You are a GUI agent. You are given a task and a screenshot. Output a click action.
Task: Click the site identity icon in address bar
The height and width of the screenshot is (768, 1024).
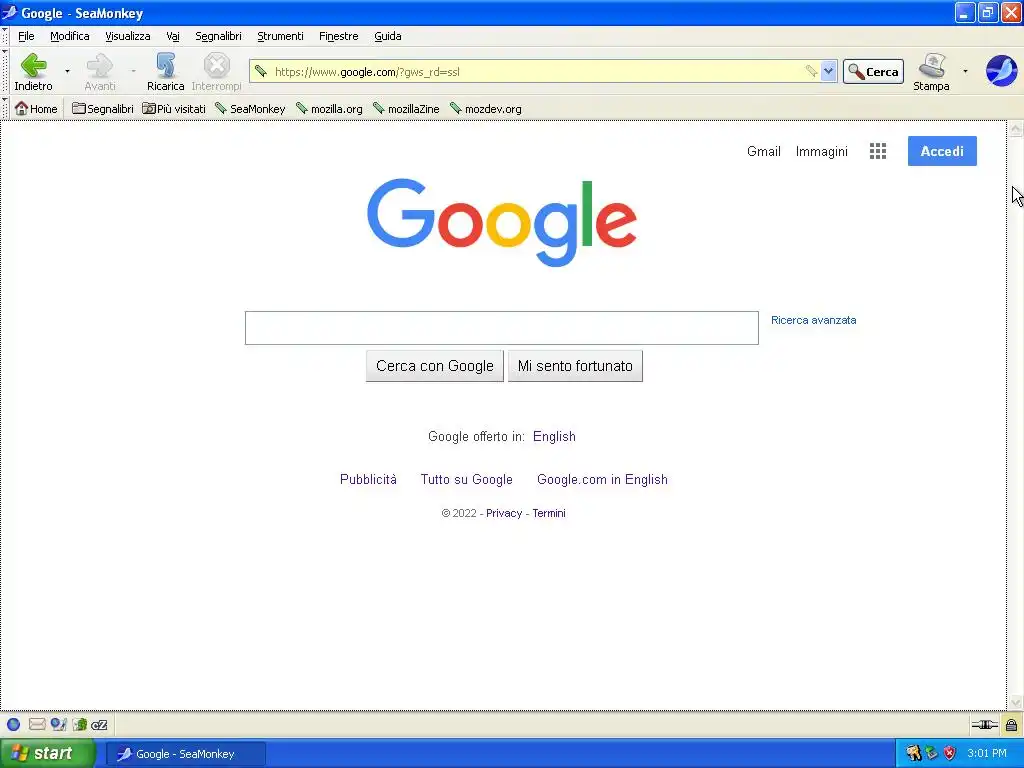261,71
